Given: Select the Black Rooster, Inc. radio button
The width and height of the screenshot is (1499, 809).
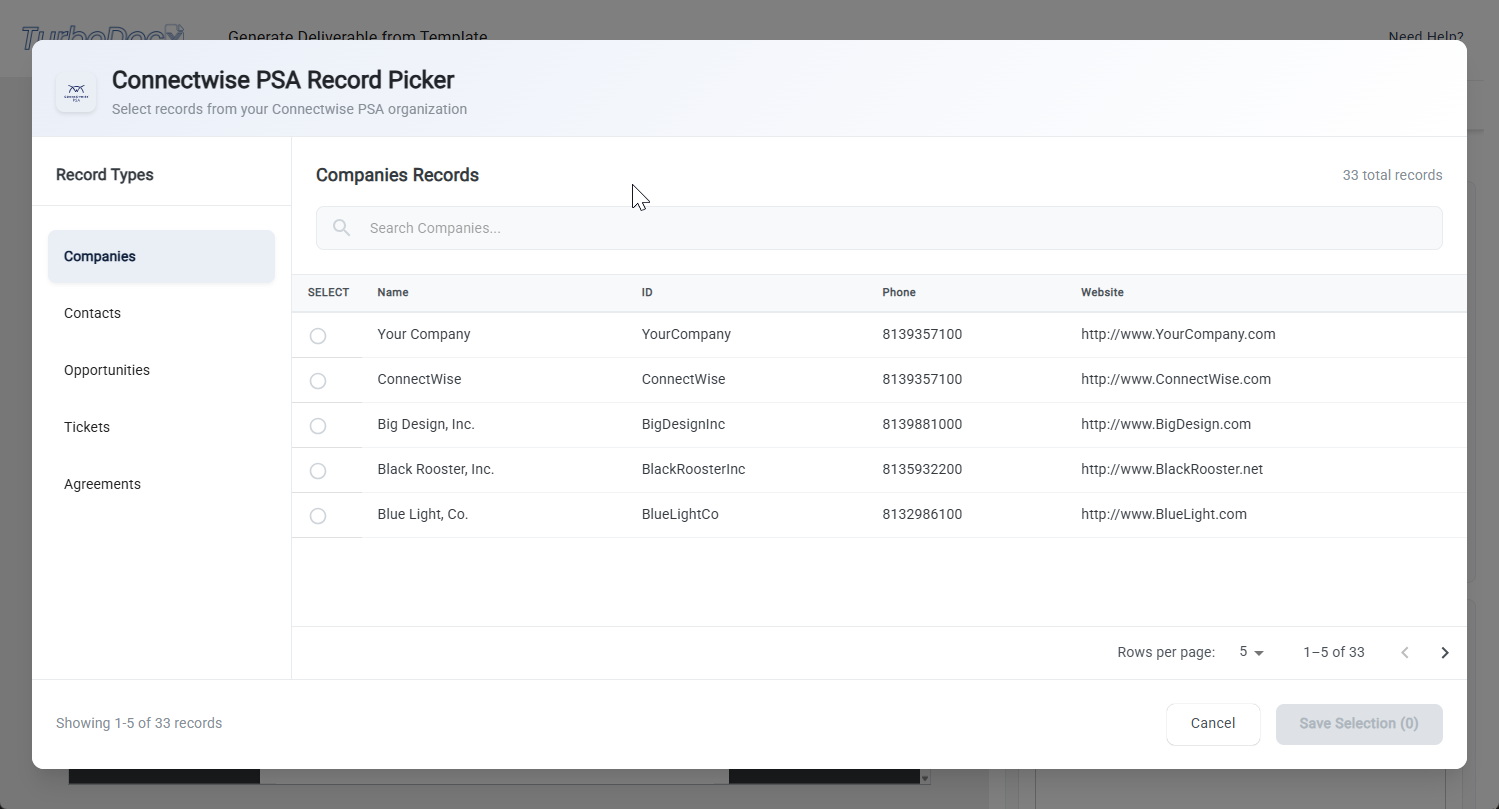Looking at the screenshot, I should tap(318, 471).
